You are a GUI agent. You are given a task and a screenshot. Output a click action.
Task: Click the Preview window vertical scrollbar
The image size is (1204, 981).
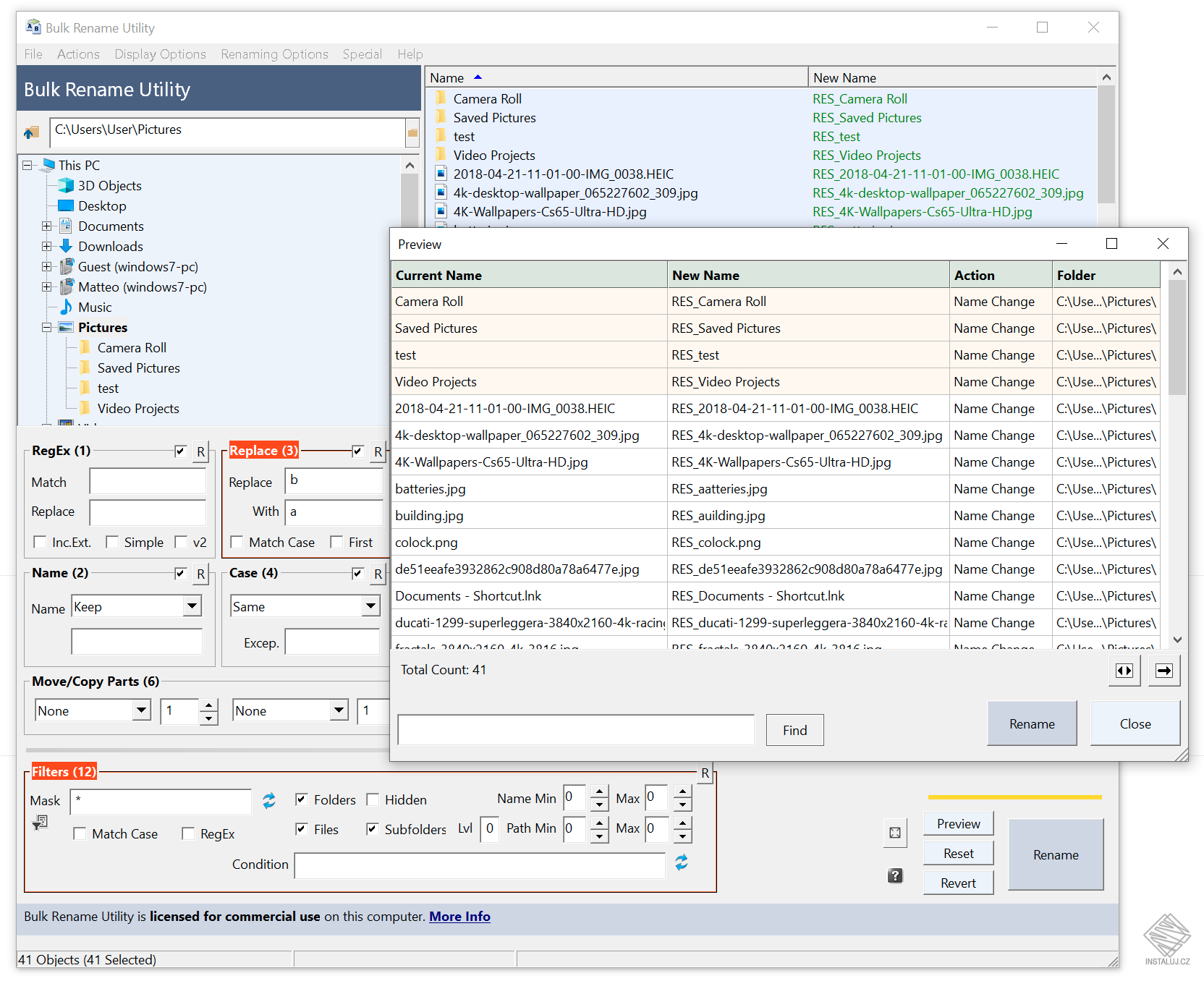[1177, 454]
